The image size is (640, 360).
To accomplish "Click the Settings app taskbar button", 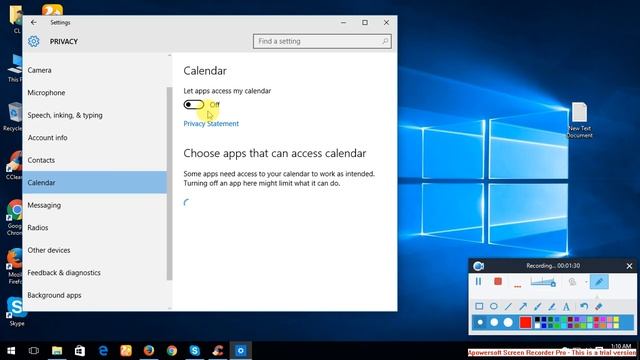I will pos(240,351).
